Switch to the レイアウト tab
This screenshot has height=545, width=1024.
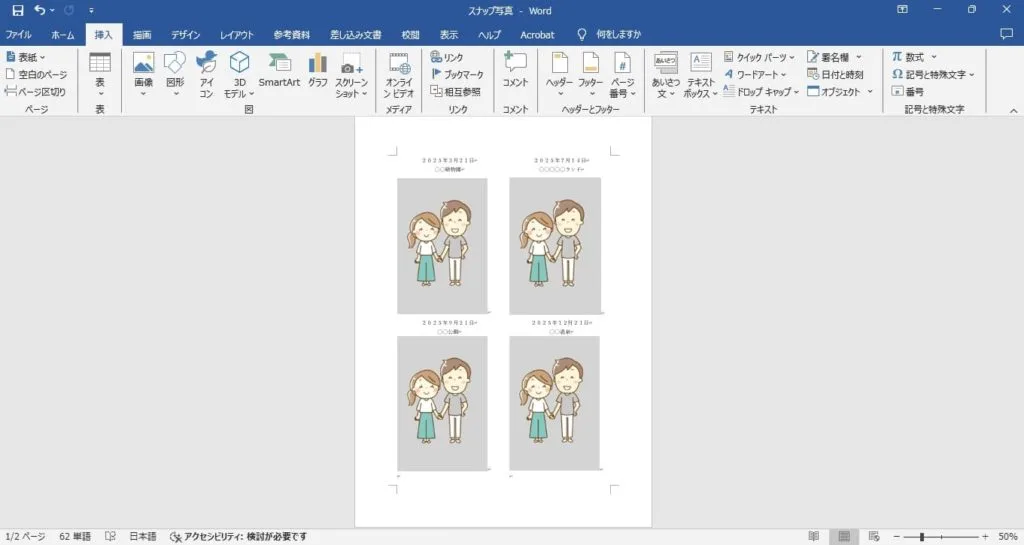tap(237, 34)
